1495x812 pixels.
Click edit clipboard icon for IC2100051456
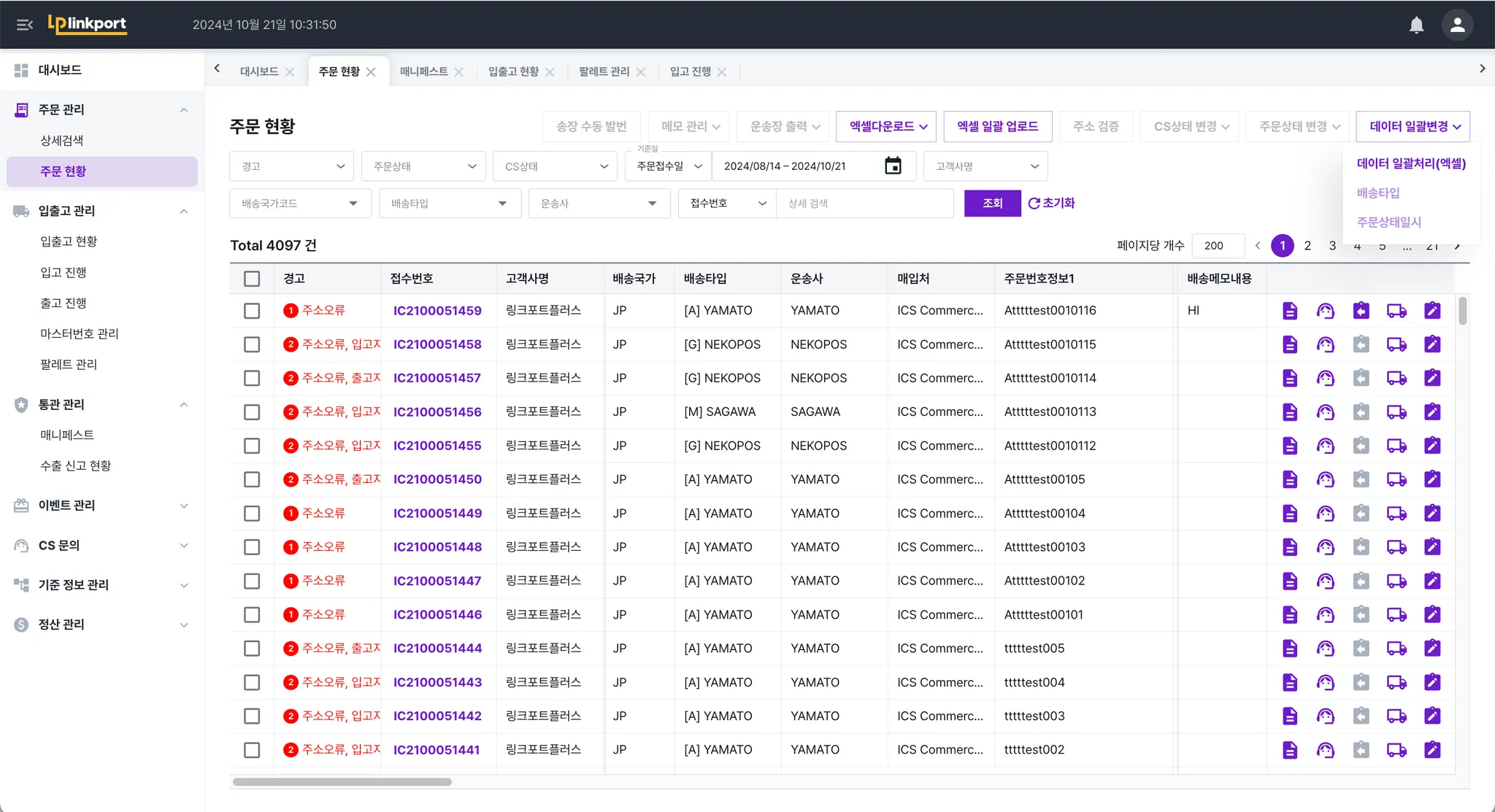[1432, 411]
